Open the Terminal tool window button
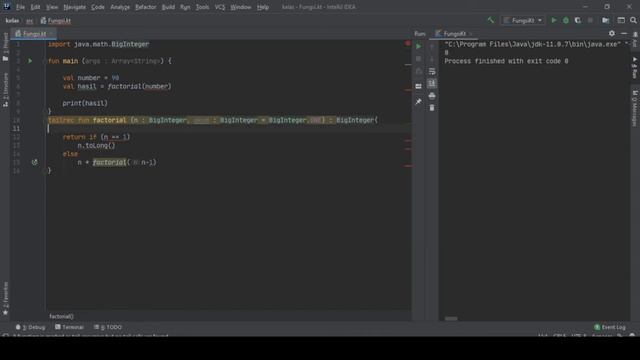 click(69, 327)
